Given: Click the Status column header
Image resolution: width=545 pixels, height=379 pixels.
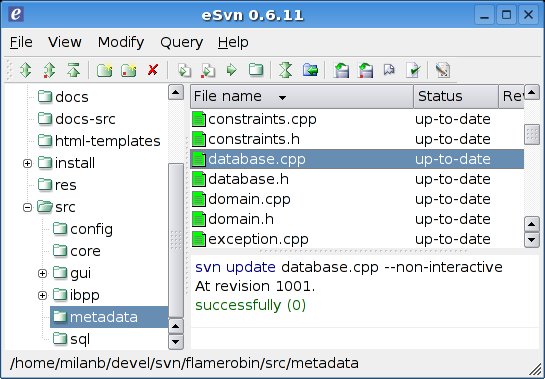Looking at the screenshot, I should [x=456, y=96].
